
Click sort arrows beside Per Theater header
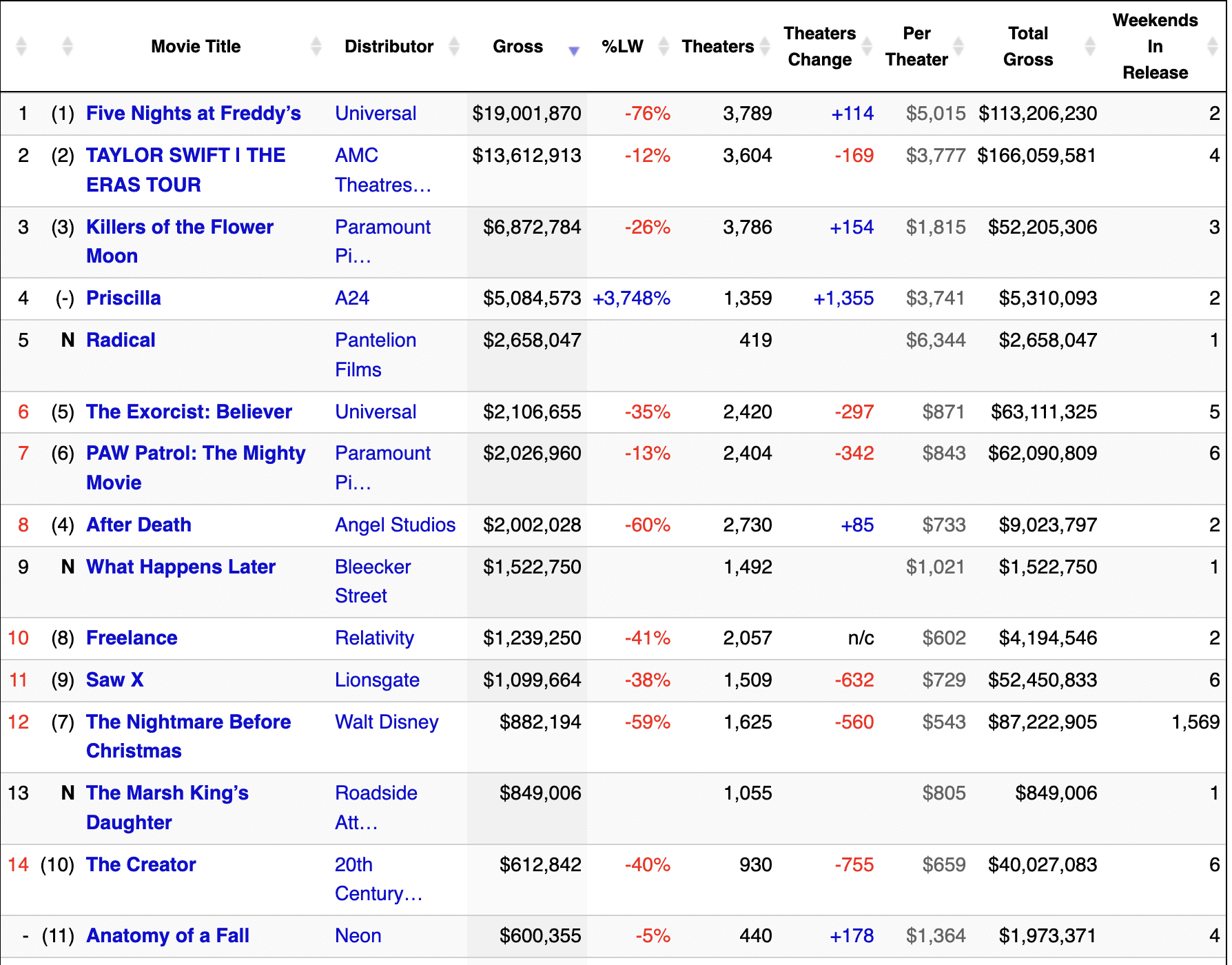tap(958, 46)
